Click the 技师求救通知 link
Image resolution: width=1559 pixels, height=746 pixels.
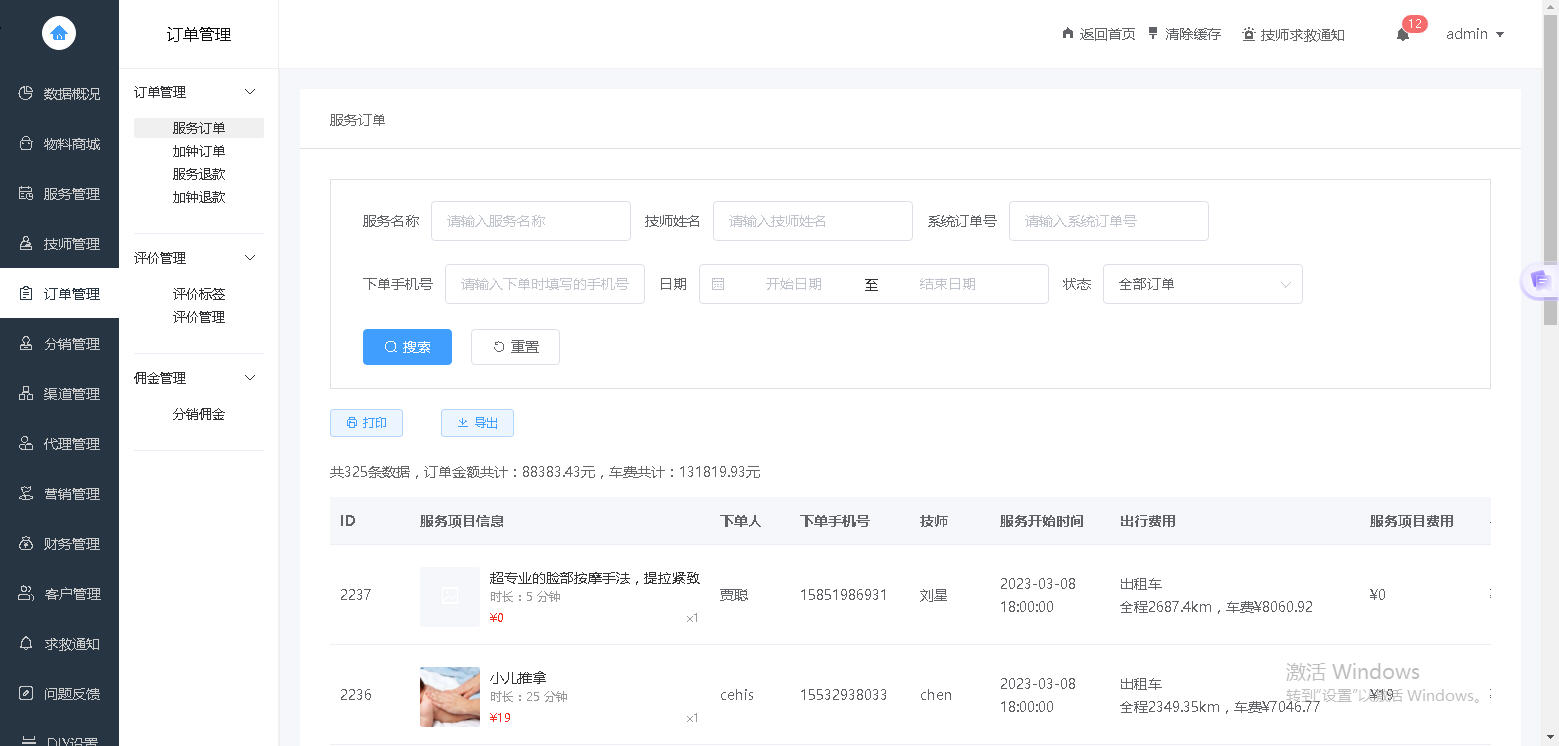(x=1293, y=34)
